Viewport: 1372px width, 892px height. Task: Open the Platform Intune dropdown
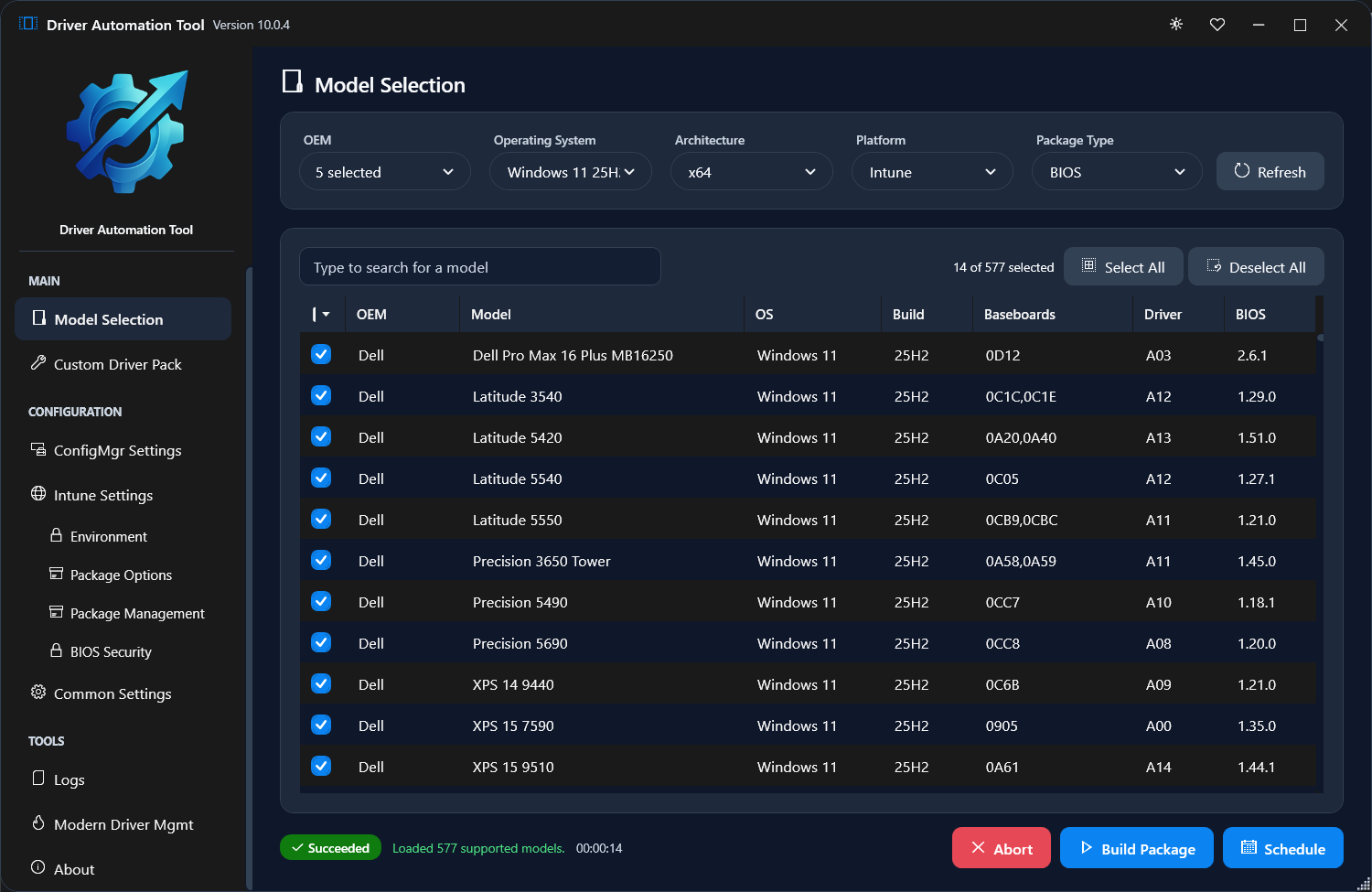[932, 172]
